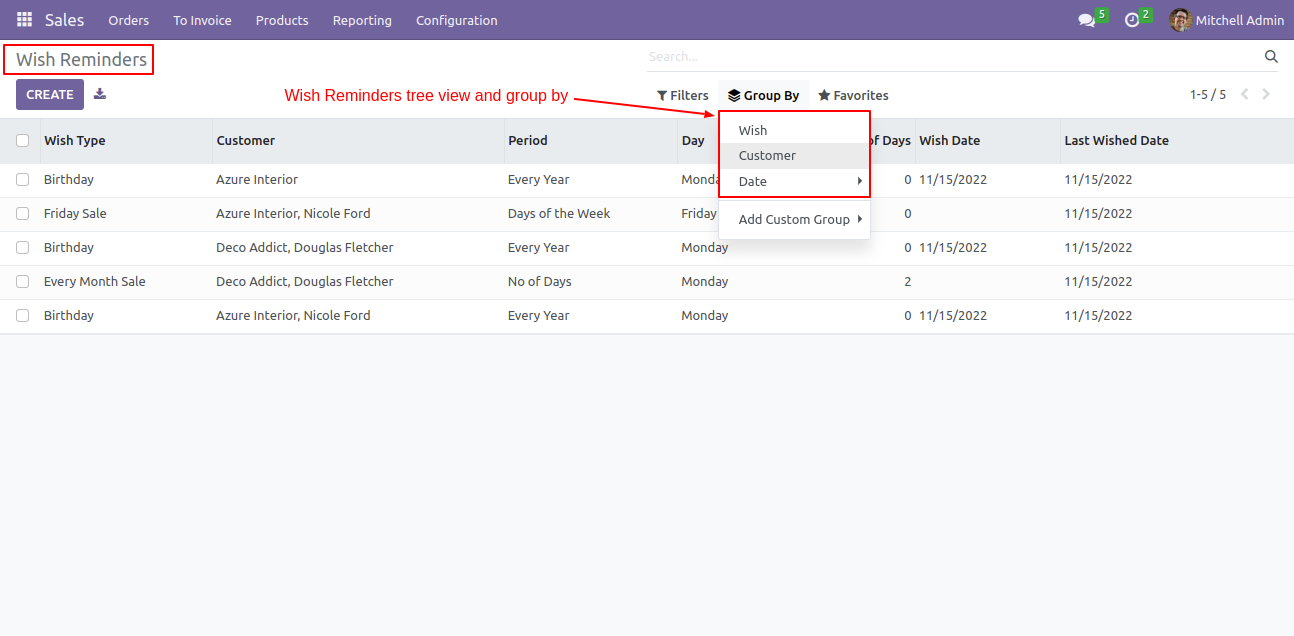Click the Wish Reminders breadcrumb title

pos(81,60)
